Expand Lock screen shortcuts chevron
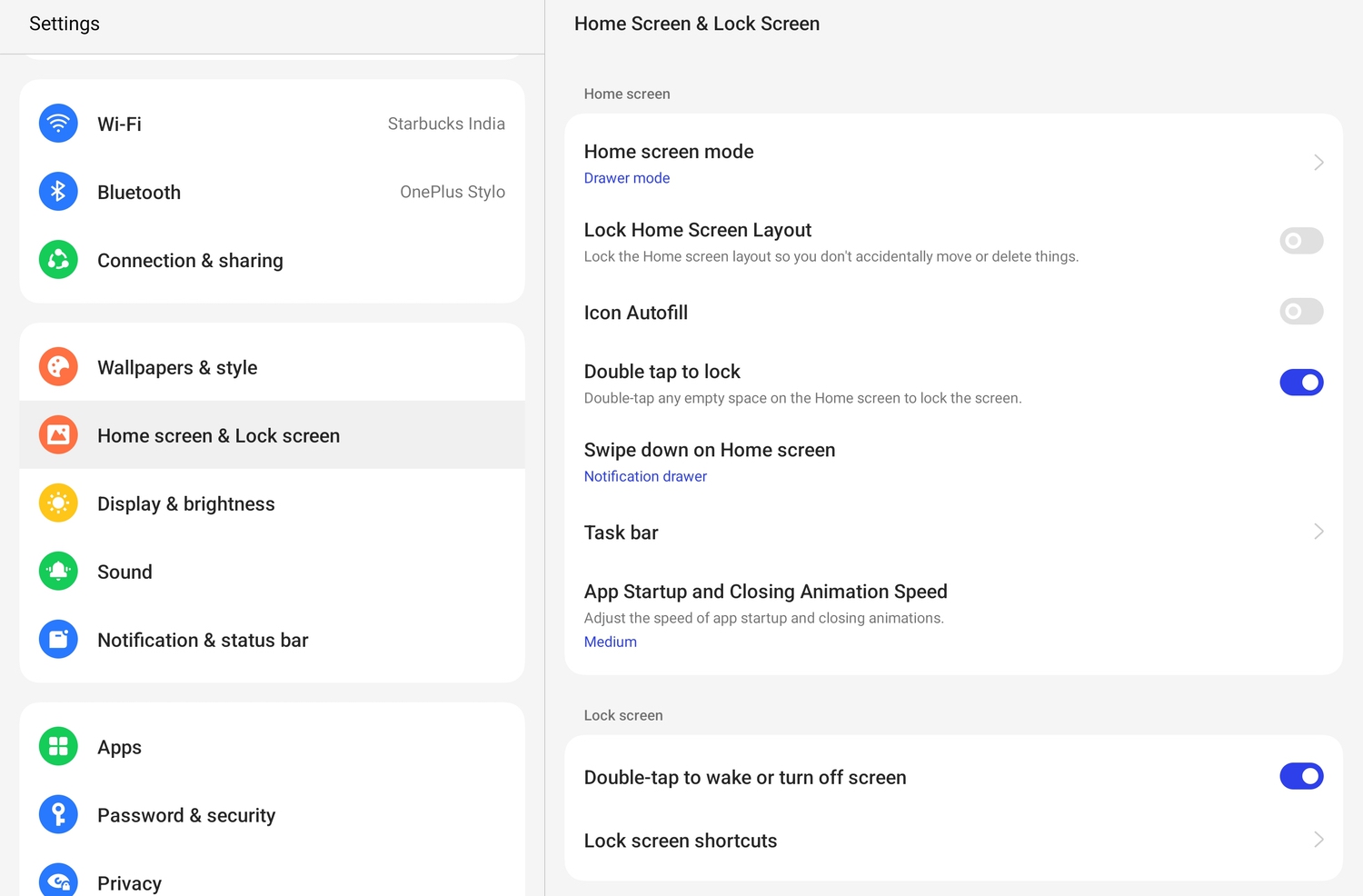The image size is (1363, 896). pyautogui.click(x=1318, y=840)
